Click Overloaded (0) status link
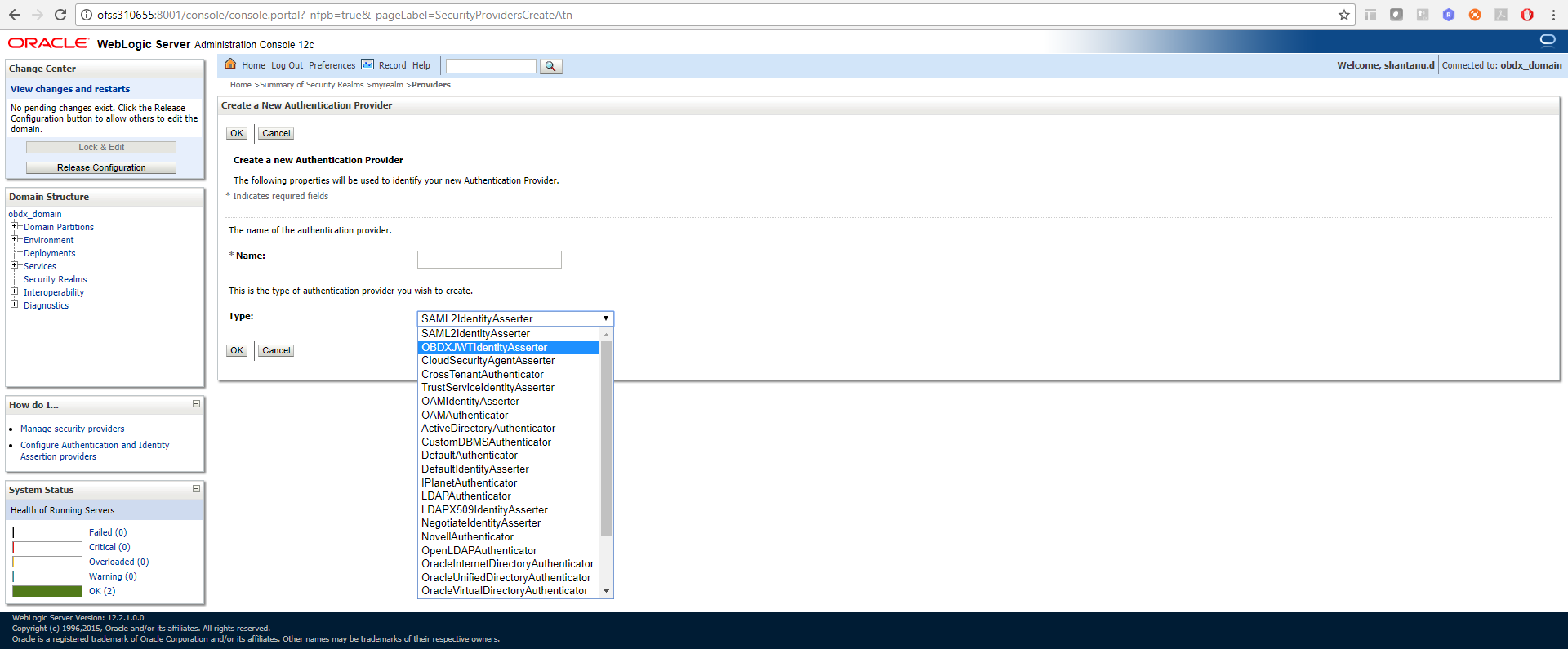Viewport: 1568px width, 649px height. point(118,562)
